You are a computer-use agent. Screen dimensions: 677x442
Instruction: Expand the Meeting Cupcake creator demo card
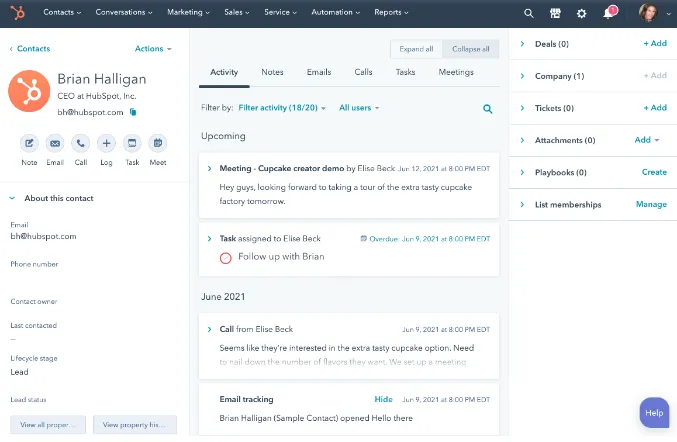pos(209,168)
